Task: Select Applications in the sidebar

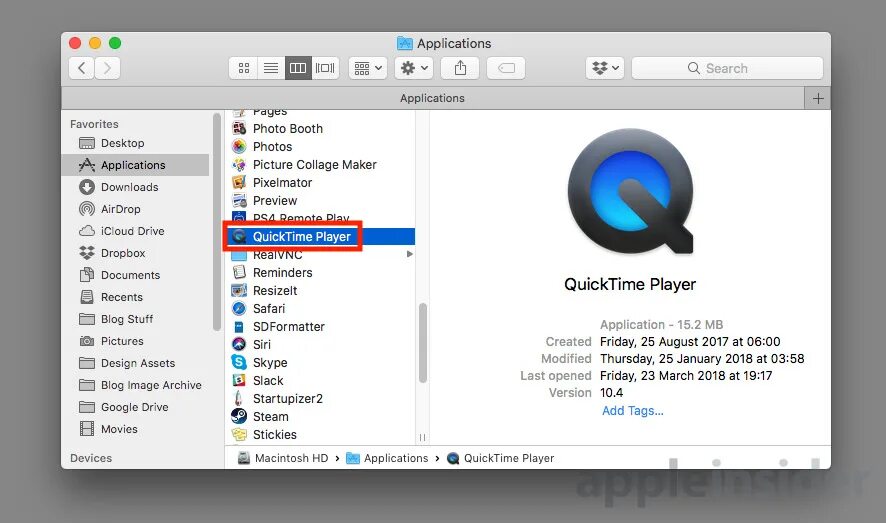Action: coord(136,165)
